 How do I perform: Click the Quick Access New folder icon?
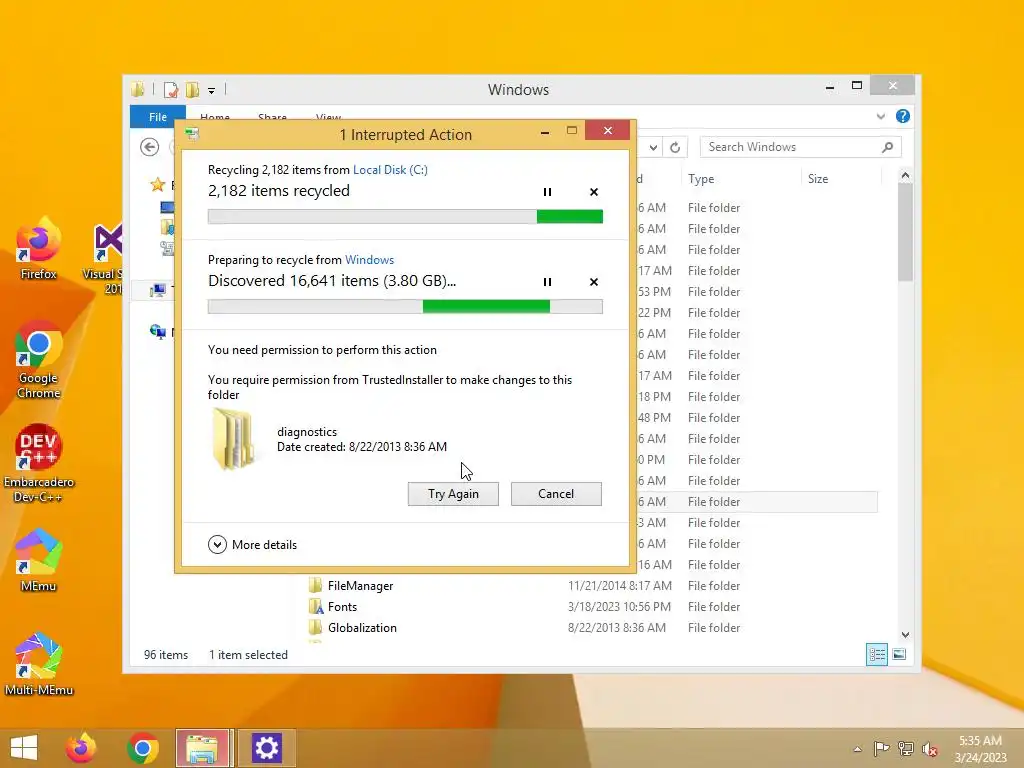[193, 89]
